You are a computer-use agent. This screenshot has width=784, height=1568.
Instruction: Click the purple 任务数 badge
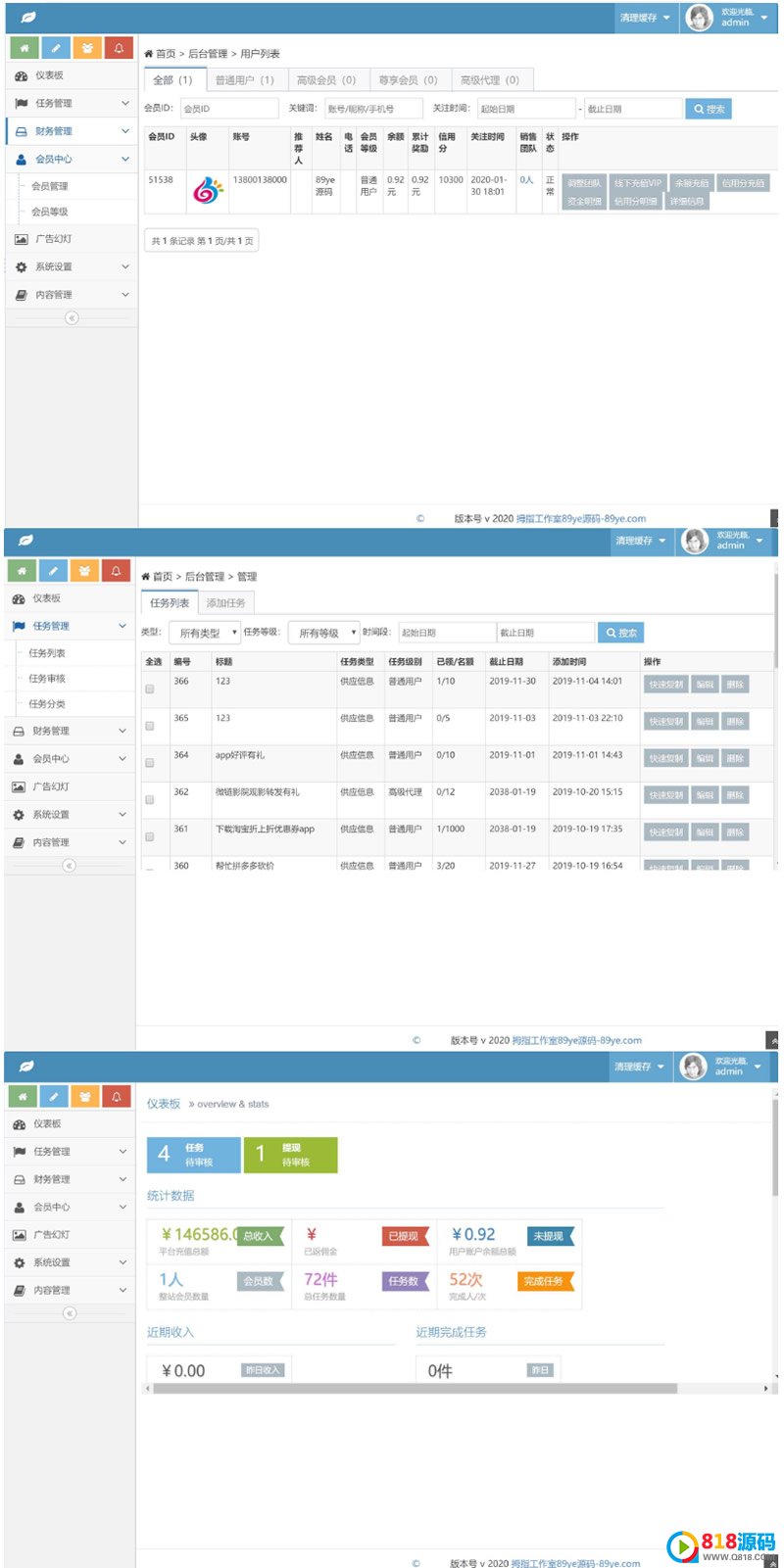404,1281
